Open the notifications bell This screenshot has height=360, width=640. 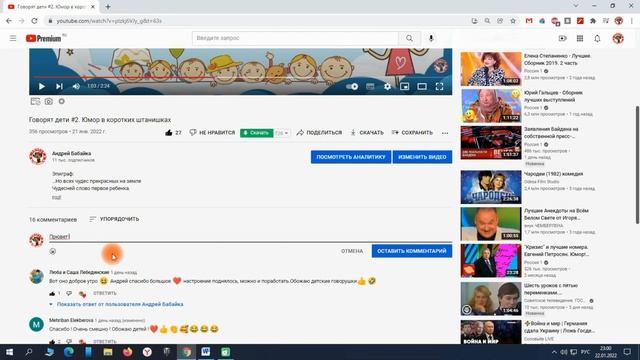(x=597, y=38)
